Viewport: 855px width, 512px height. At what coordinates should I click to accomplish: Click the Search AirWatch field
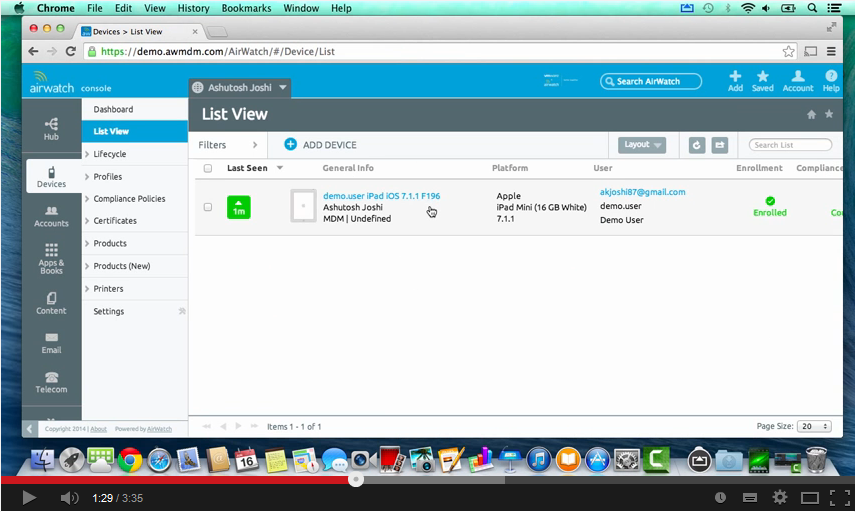pos(651,81)
